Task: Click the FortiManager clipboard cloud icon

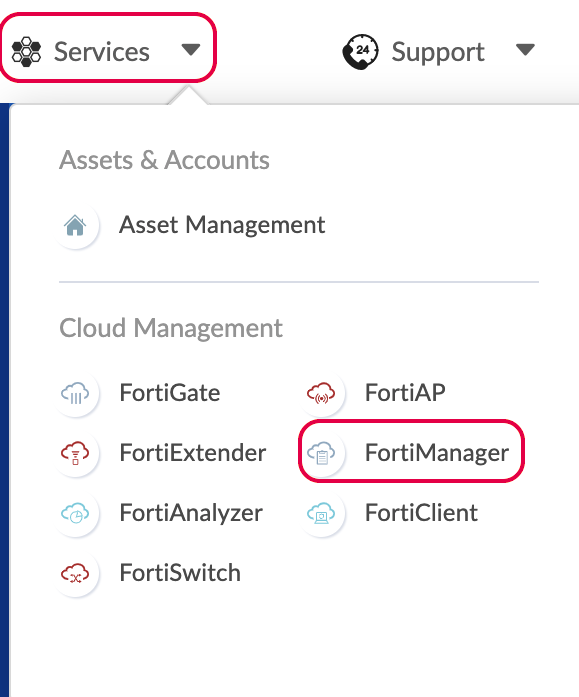Action: (x=321, y=453)
